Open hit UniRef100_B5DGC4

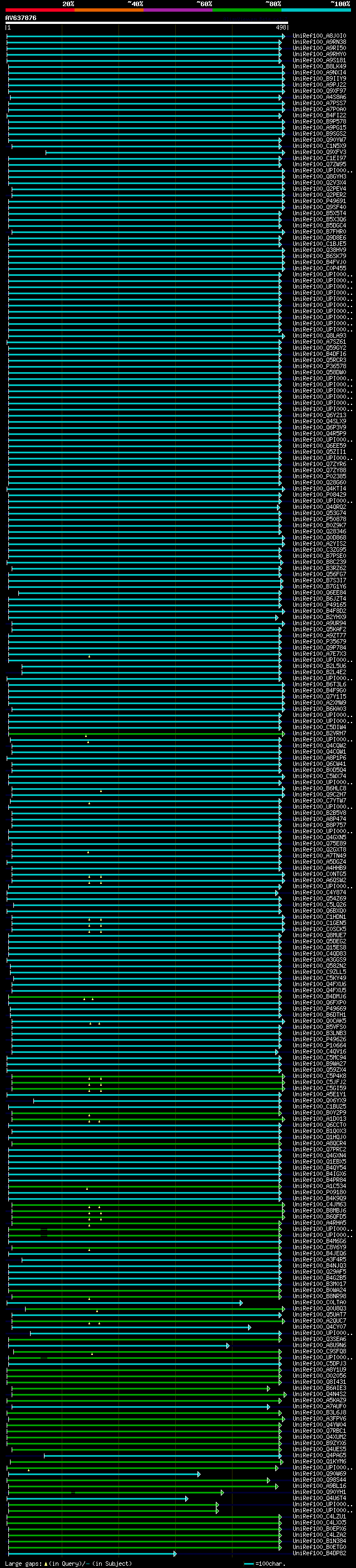[319, 226]
